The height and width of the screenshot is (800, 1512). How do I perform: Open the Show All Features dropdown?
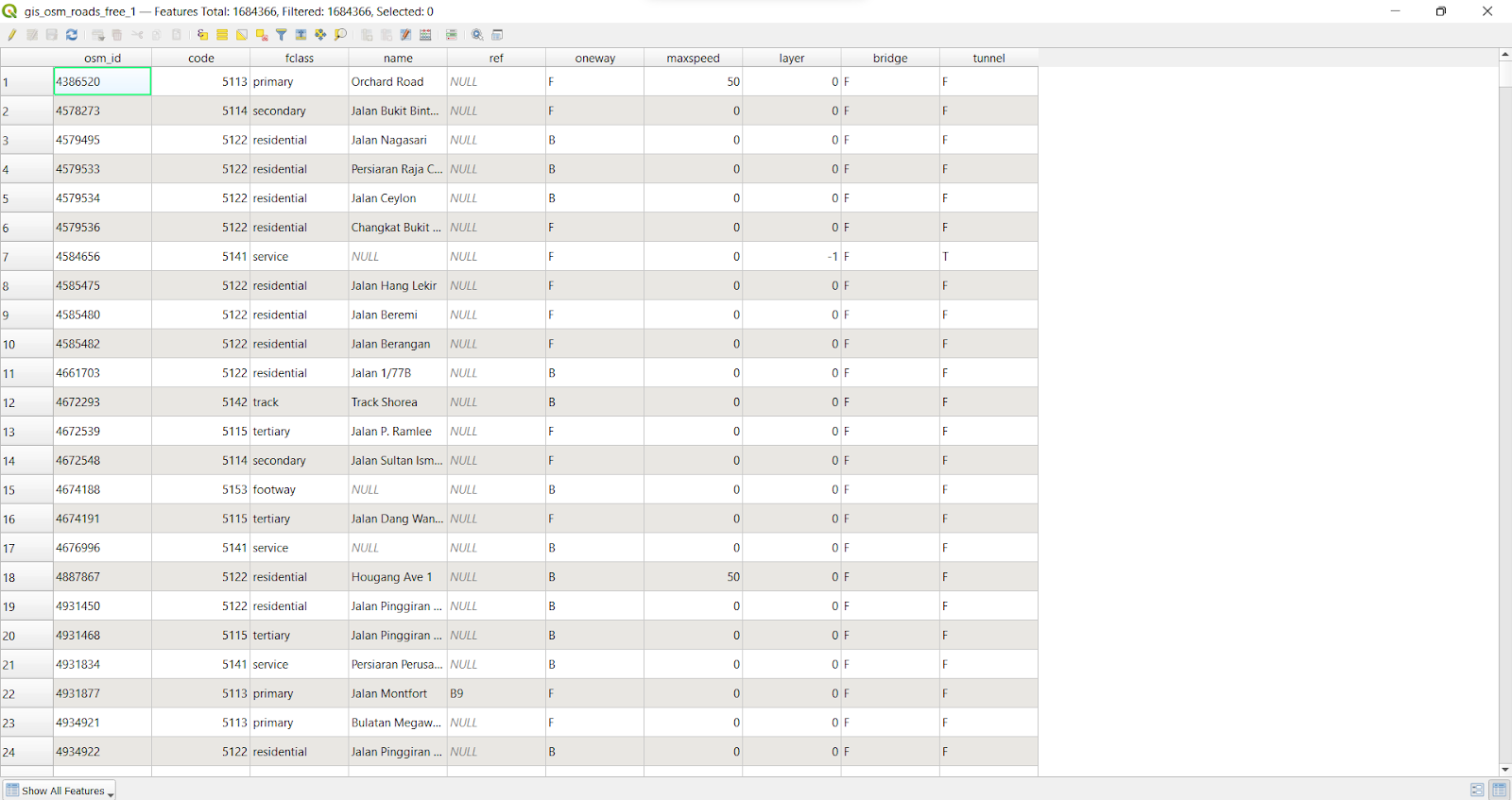(x=59, y=791)
